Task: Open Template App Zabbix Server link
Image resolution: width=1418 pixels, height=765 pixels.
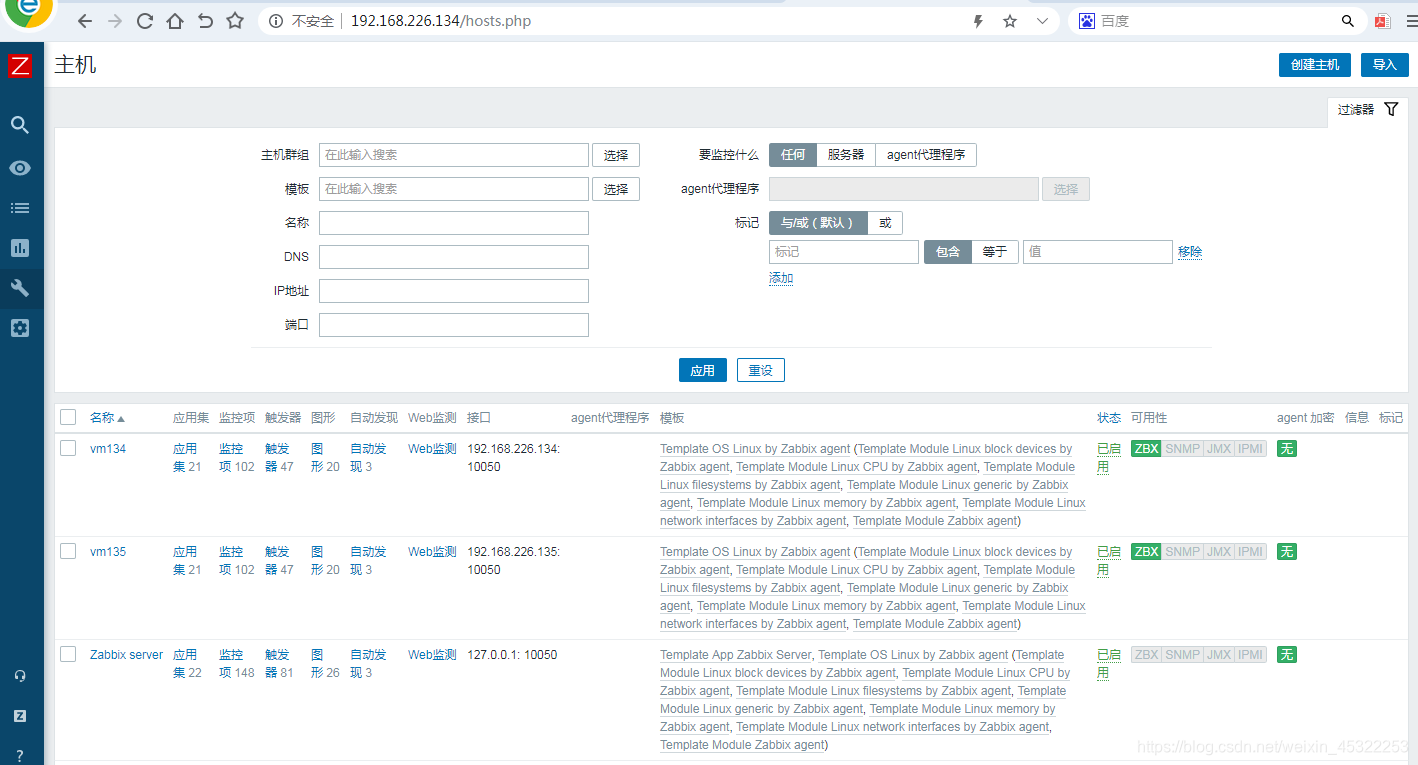Action: [x=736, y=655]
